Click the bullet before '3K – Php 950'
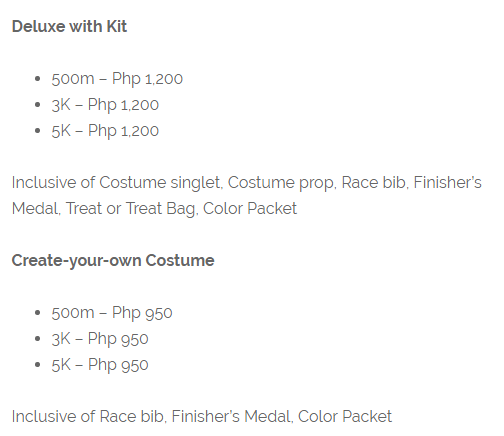Screen dimensions: 504x436 click(x=37, y=339)
